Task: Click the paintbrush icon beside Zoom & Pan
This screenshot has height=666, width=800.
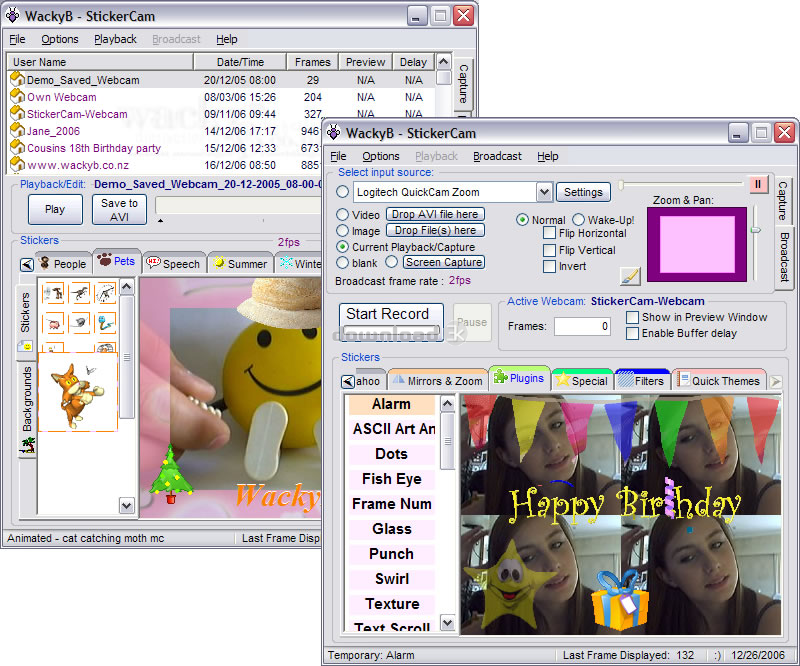Action: tap(631, 276)
